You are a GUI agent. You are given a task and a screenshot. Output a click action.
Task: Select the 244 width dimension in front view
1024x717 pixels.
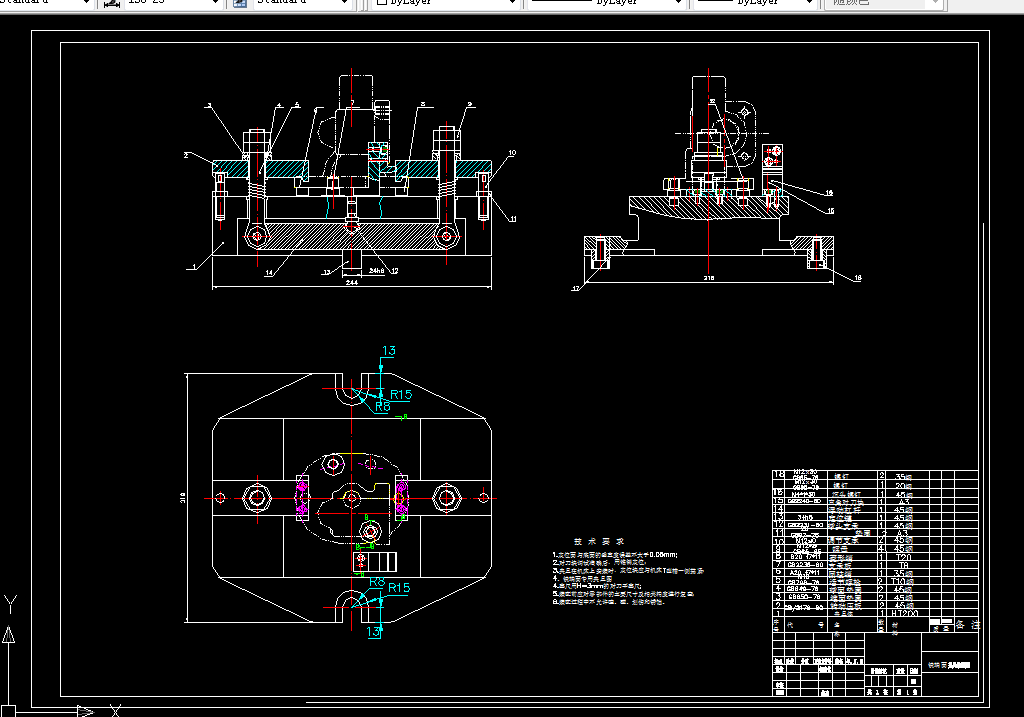351,283
